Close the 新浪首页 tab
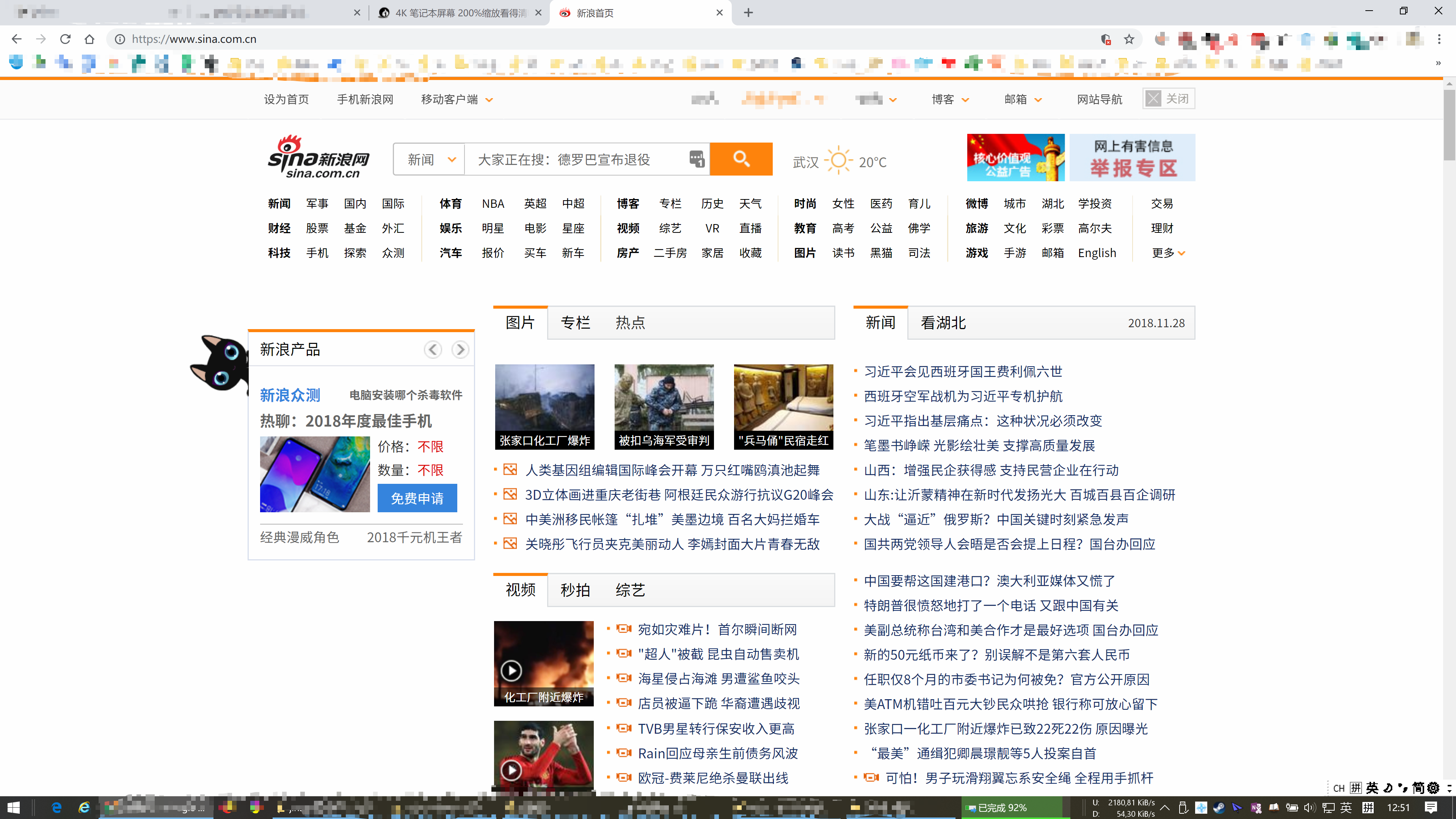 (720, 13)
